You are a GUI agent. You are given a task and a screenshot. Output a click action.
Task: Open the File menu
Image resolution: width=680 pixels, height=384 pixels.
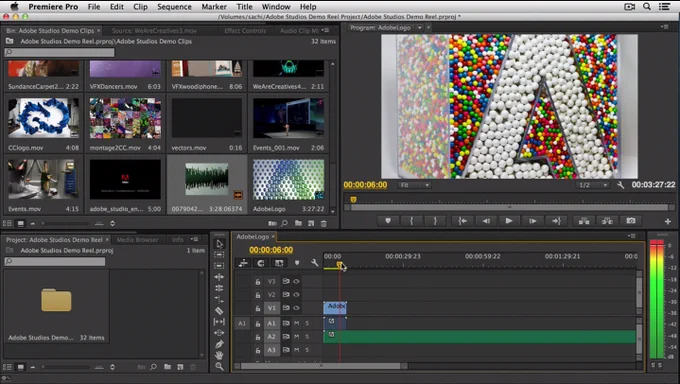pos(94,7)
